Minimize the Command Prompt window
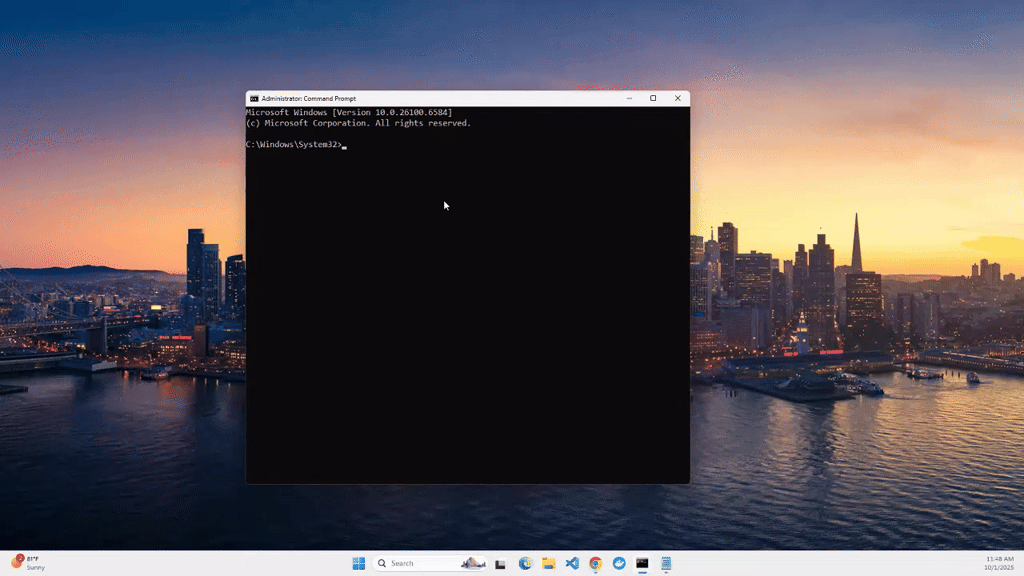The width and height of the screenshot is (1024, 576). point(629,99)
